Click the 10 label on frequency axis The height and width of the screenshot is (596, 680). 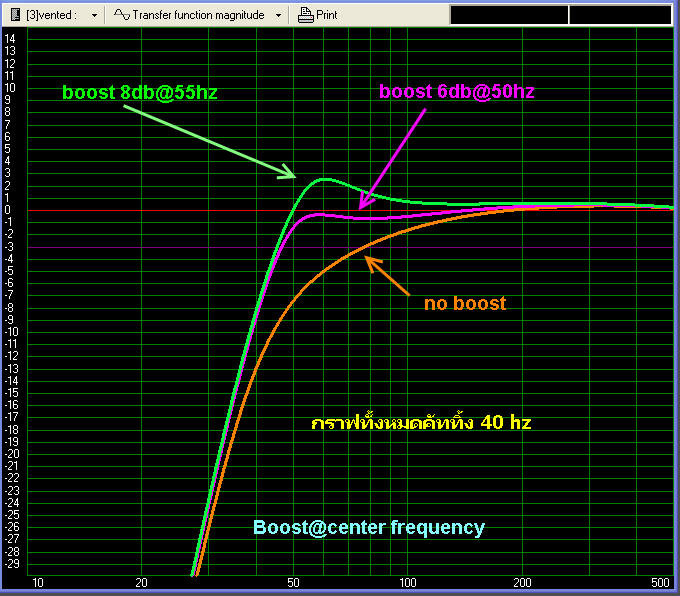coord(38,583)
